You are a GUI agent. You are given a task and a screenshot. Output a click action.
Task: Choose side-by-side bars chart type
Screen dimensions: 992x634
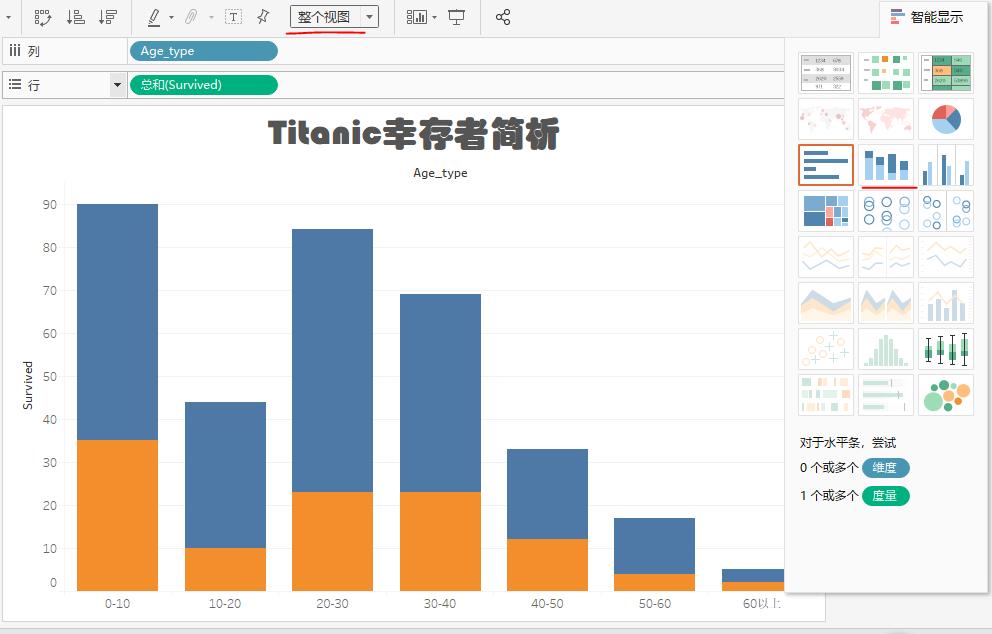pos(946,165)
